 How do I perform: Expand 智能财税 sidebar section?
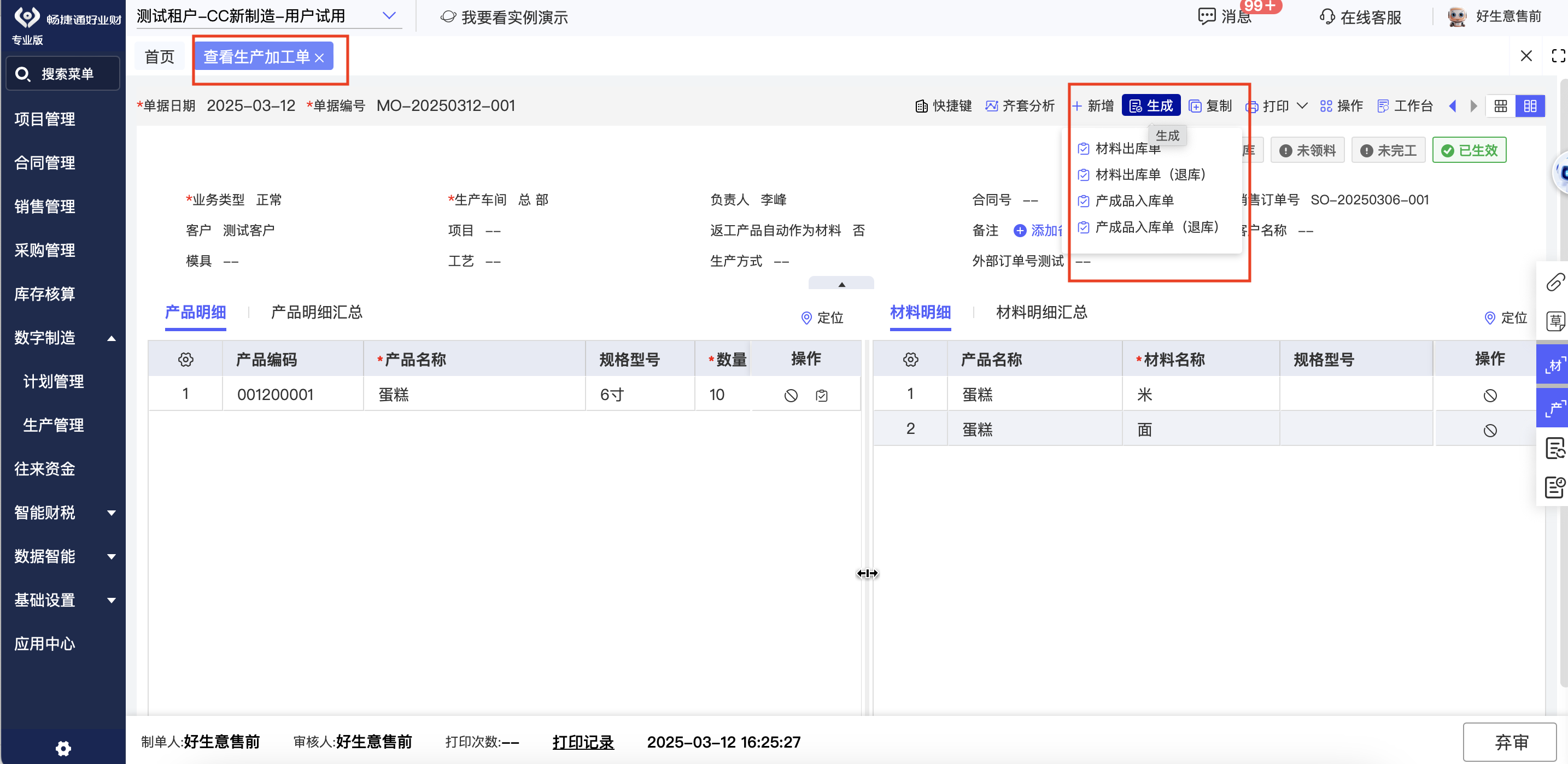coord(112,513)
